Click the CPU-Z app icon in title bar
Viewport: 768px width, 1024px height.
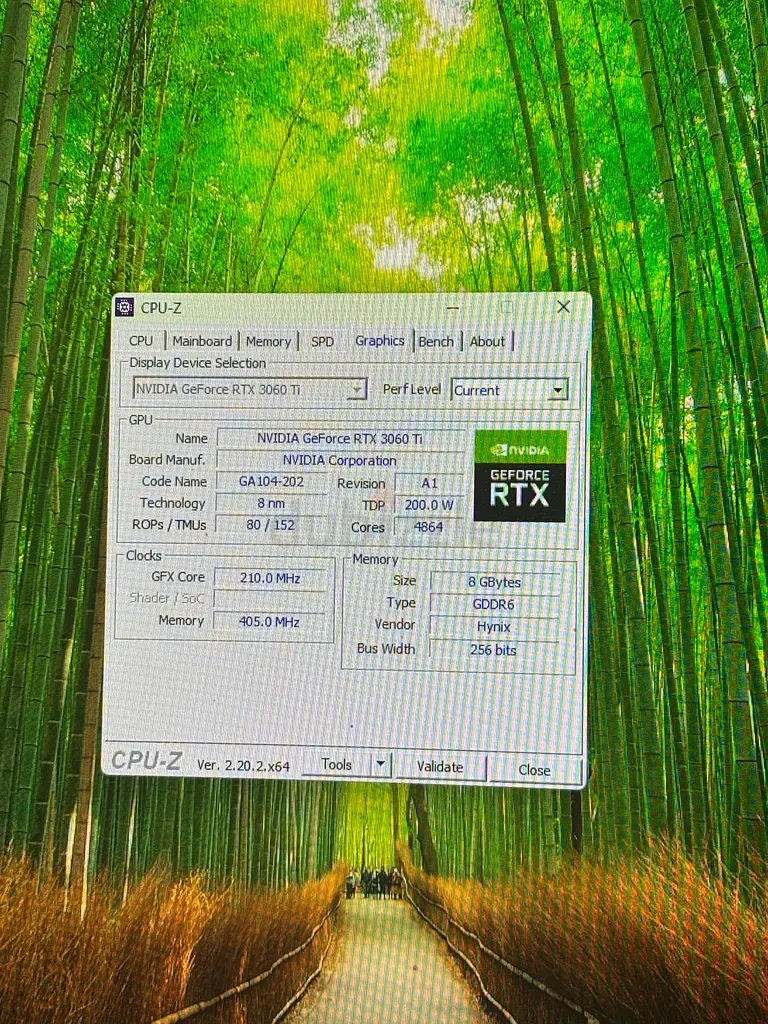[x=124, y=307]
